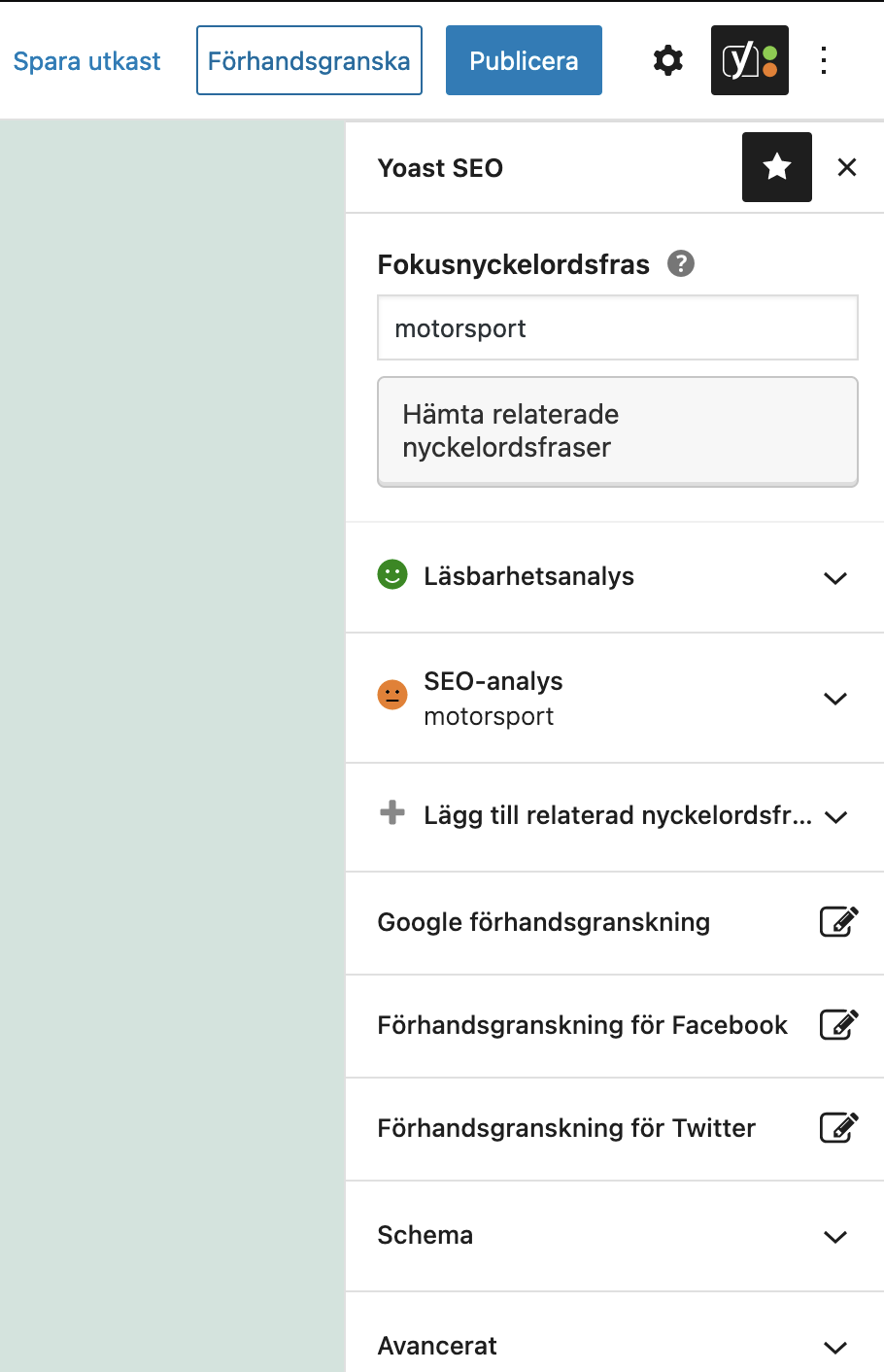The image size is (884, 1372).
Task: Click Hämta relaterade nyckelordsfraser
Action: 617,430
